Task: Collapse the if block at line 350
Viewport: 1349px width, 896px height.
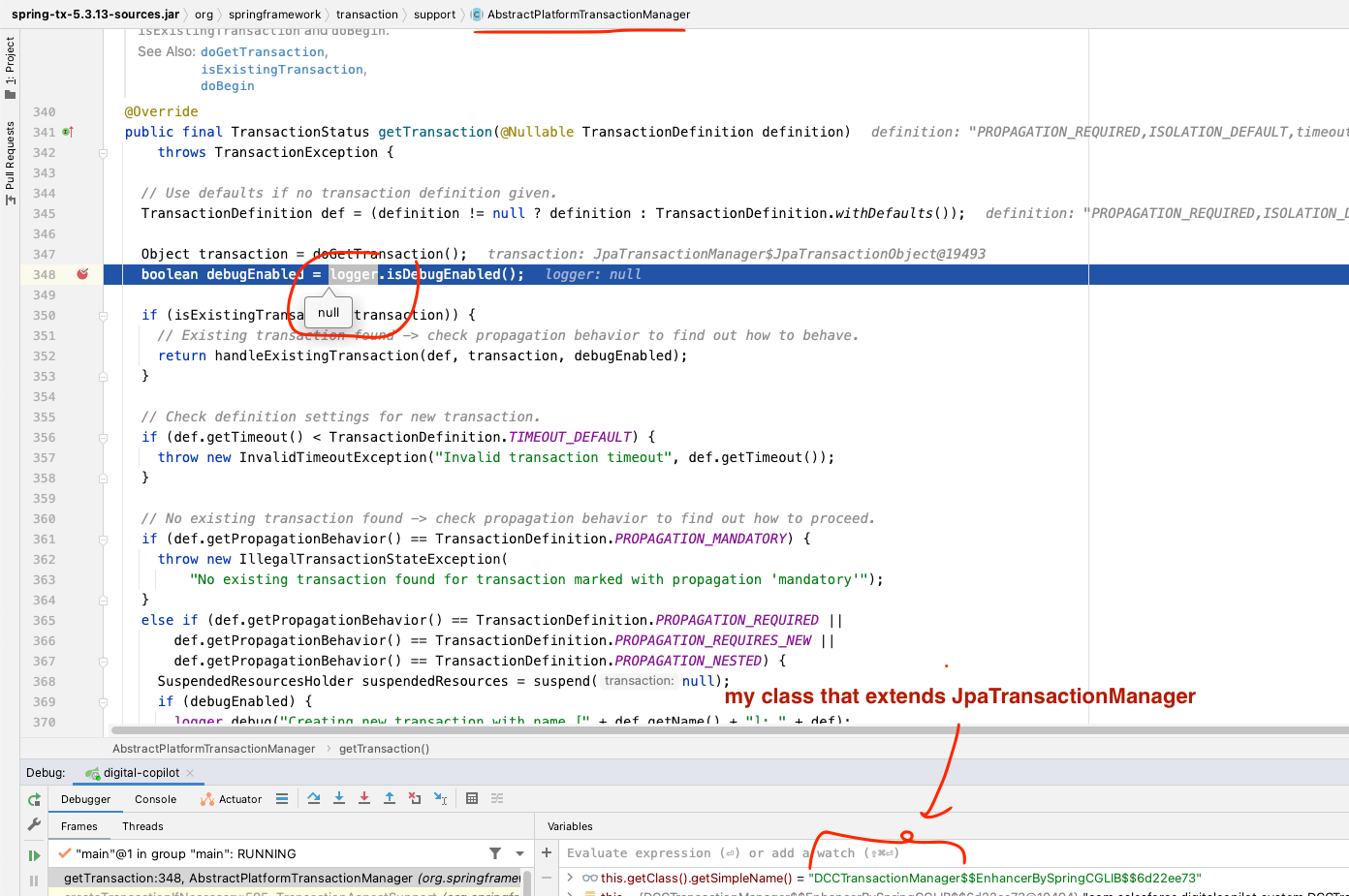Action: pyautogui.click(x=103, y=316)
